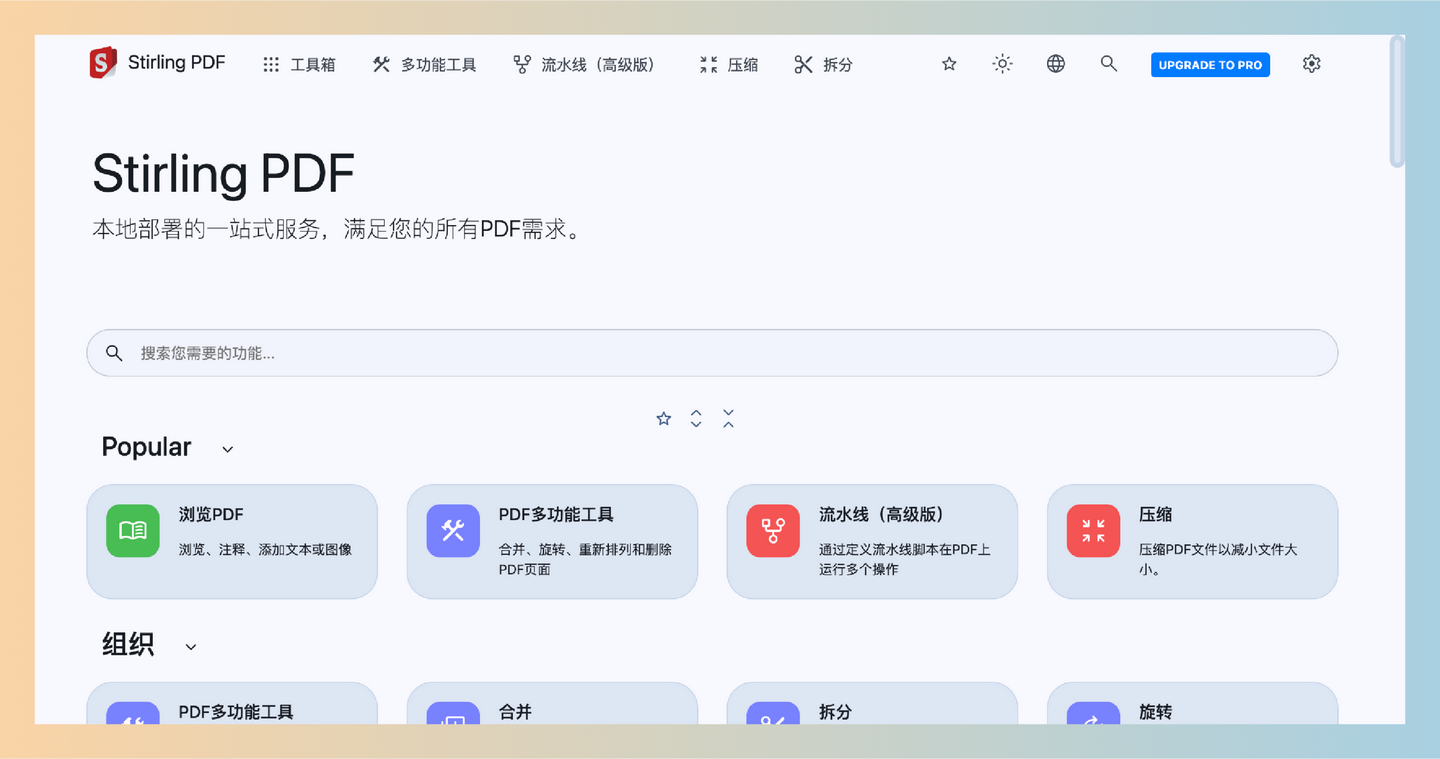Open the 工具箱 grid menu
Screen dimensions: 1440x759
tap(299, 65)
